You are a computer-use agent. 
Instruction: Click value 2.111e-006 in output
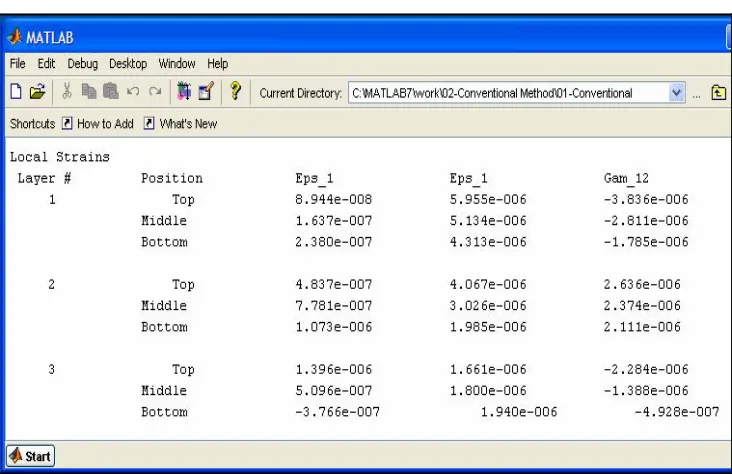tap(642, 327)
